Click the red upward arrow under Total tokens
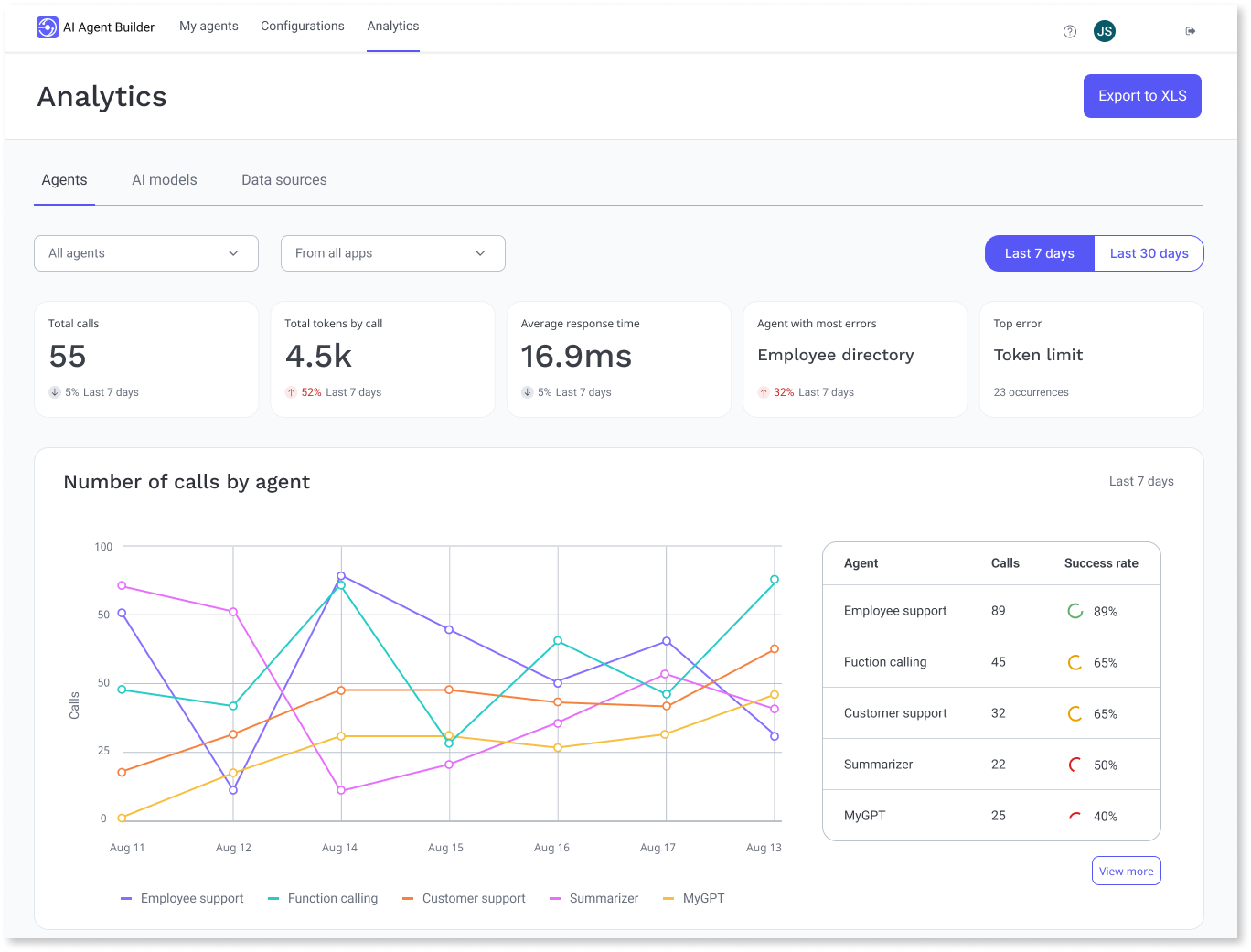 [291, 391]
